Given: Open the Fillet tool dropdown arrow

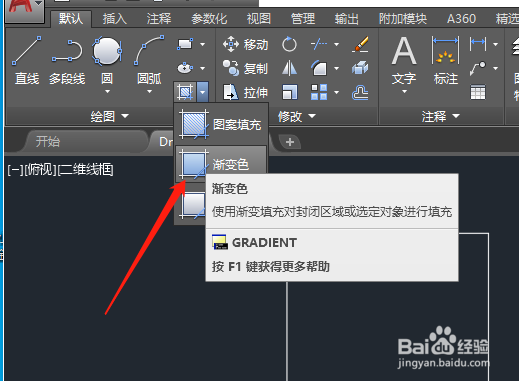Looking at the screenshot, I should coord(336,68).
